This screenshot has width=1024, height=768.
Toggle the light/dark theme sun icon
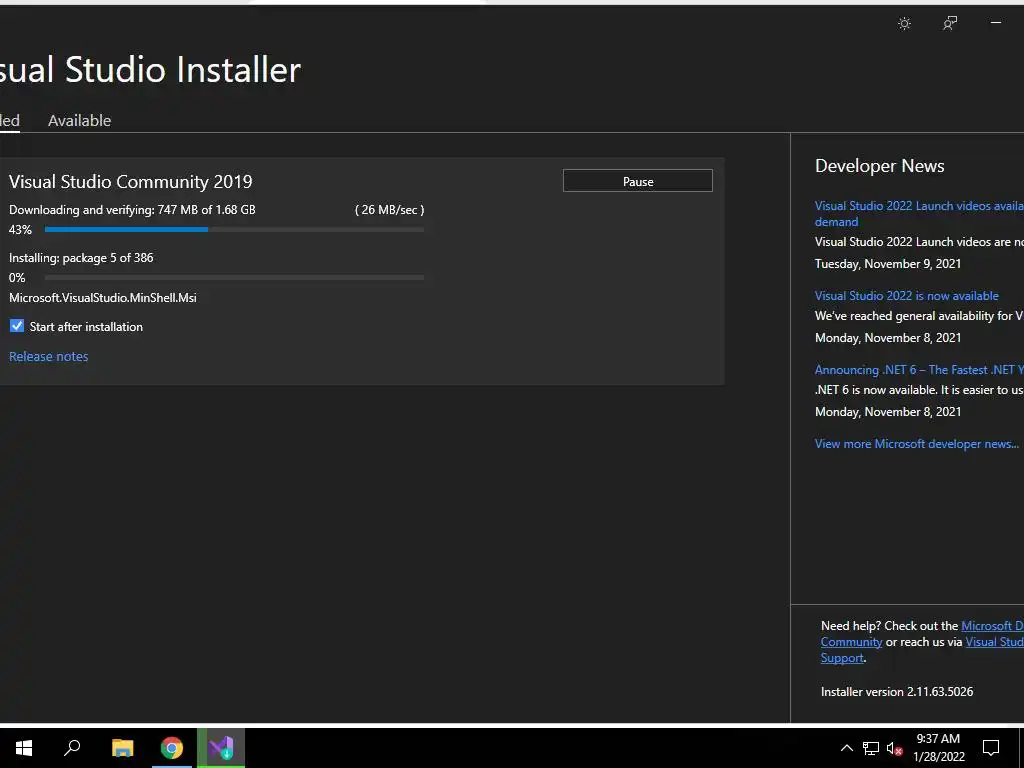pos(904,24)
